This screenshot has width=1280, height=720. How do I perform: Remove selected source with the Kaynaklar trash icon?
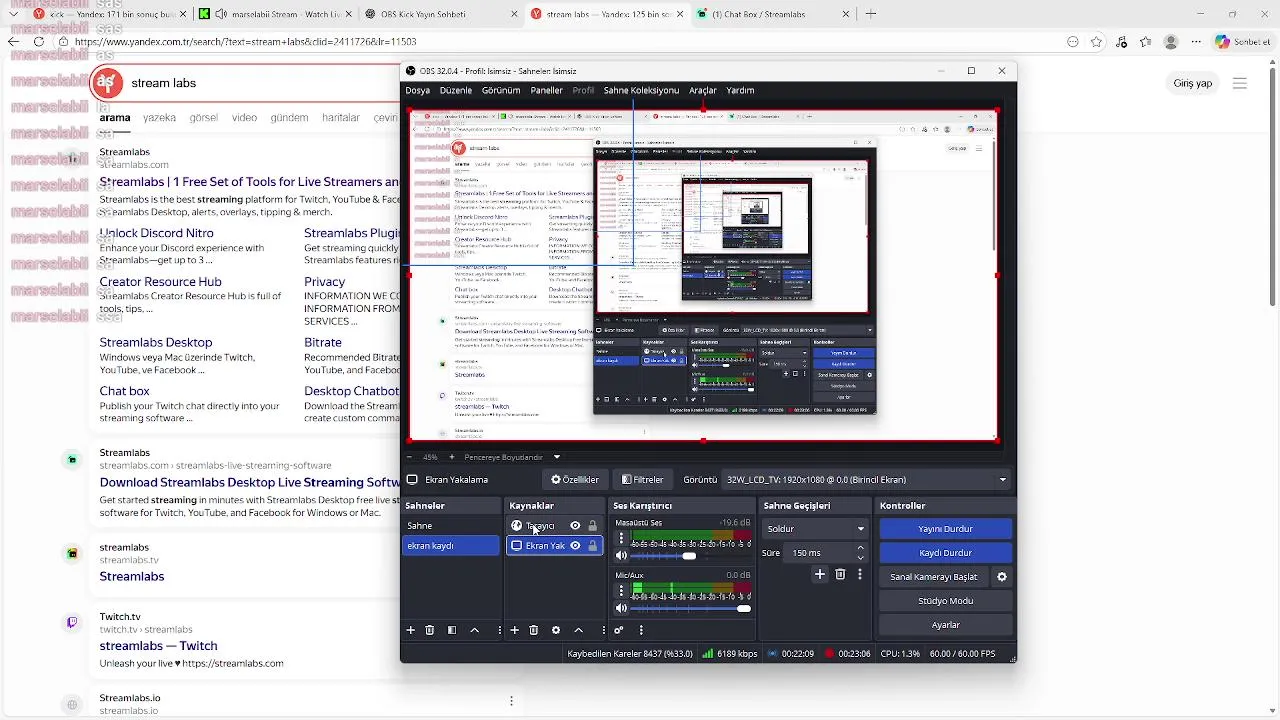(534, 630)
